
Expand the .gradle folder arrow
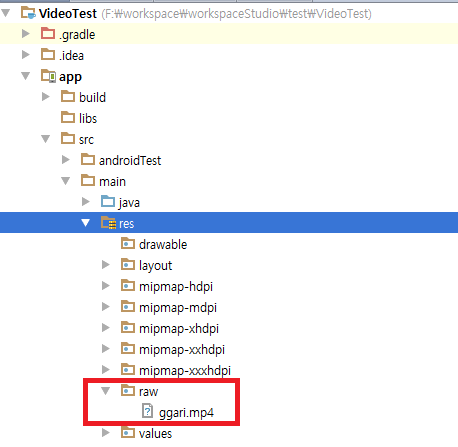tap(26, 34)
